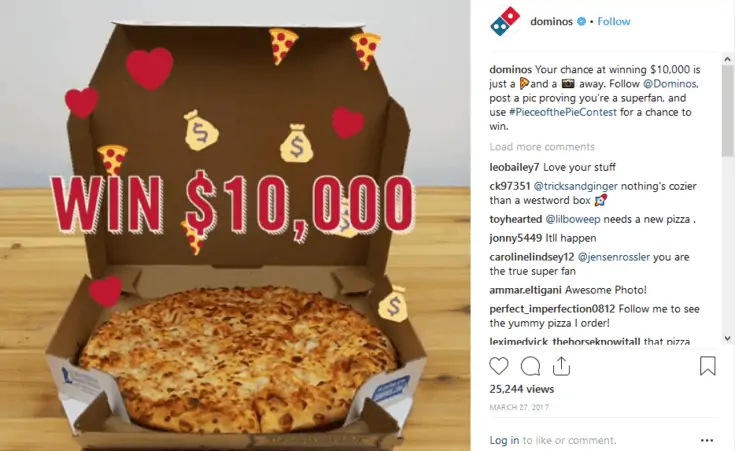Click the verified badge next to dominos
The height and width of the screenshot is (451, 735).
tap(581, 21)
